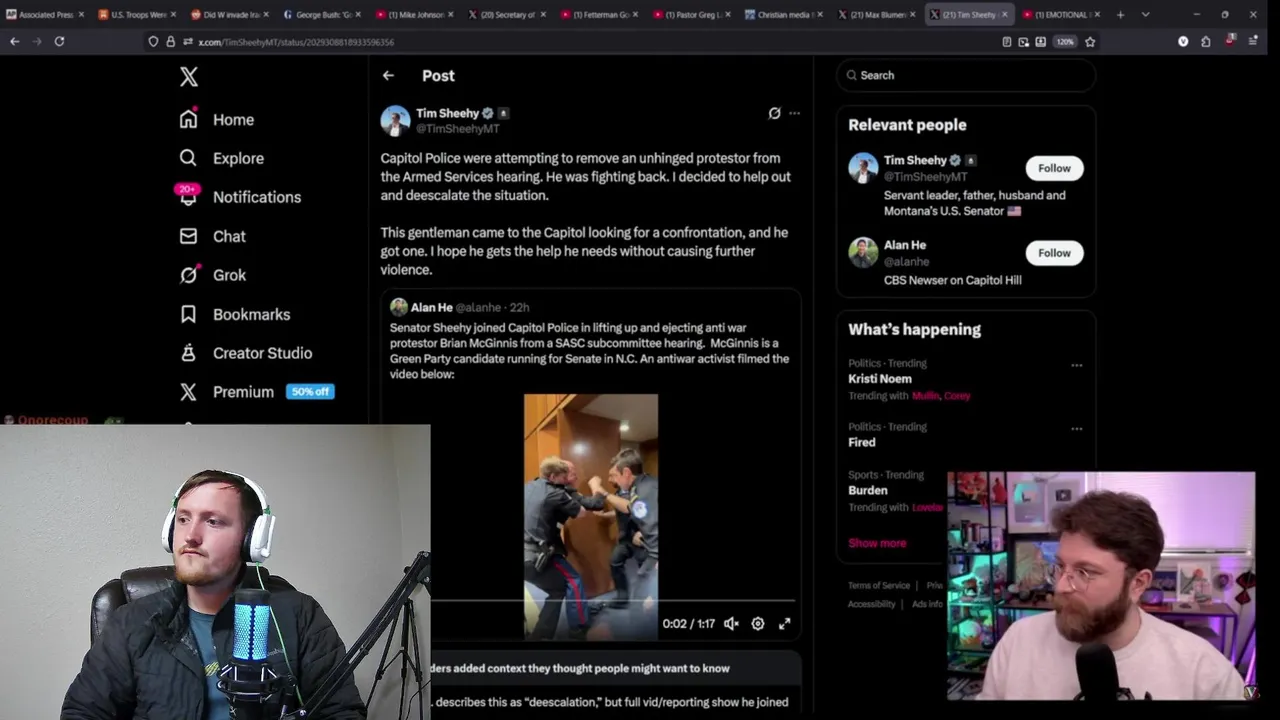Viewport: 1280px width, 720px height.
Task: Open more options for Kristi Noem trend
Action: click(x=1077, y=365)
